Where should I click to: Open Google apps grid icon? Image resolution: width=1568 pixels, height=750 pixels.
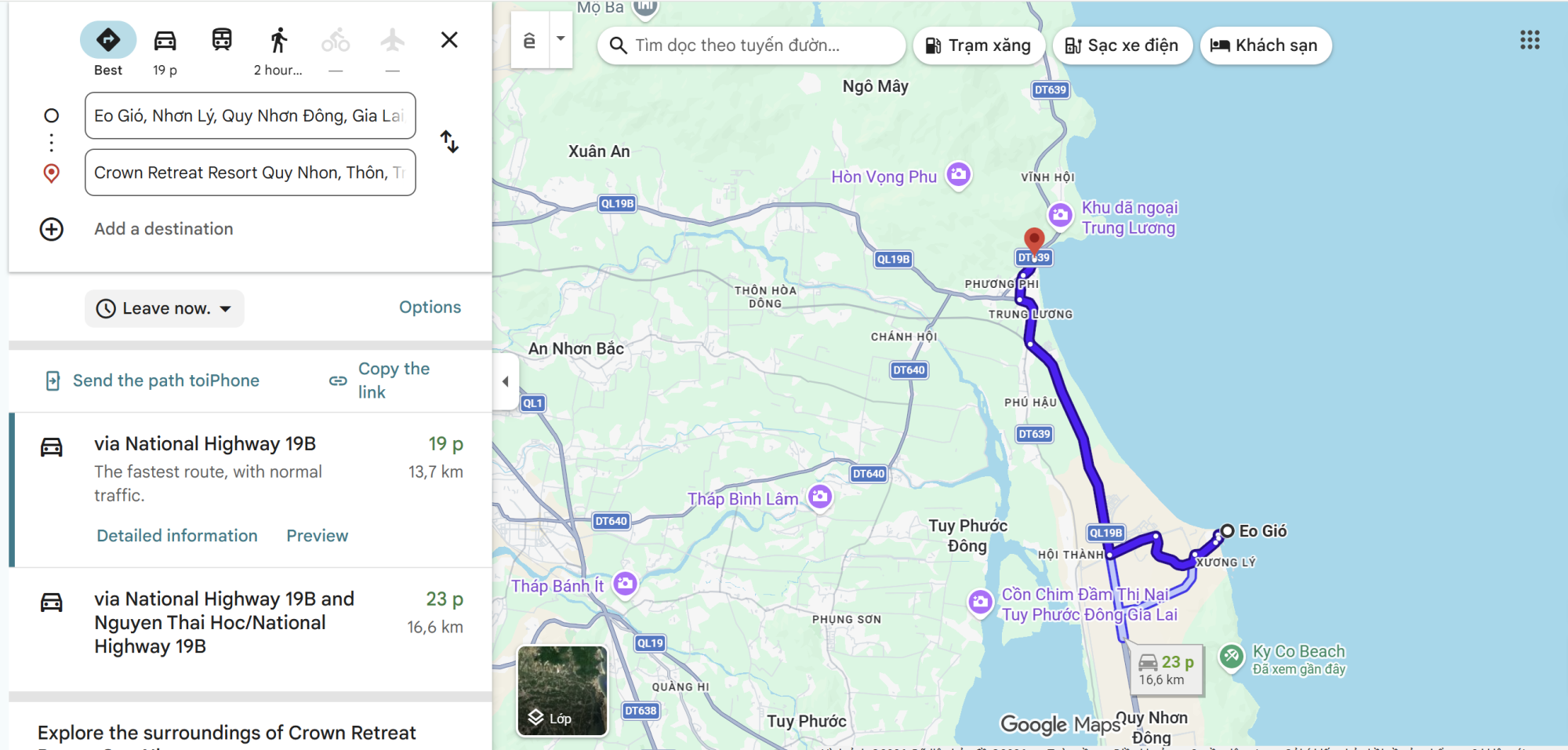[1530, 40]
